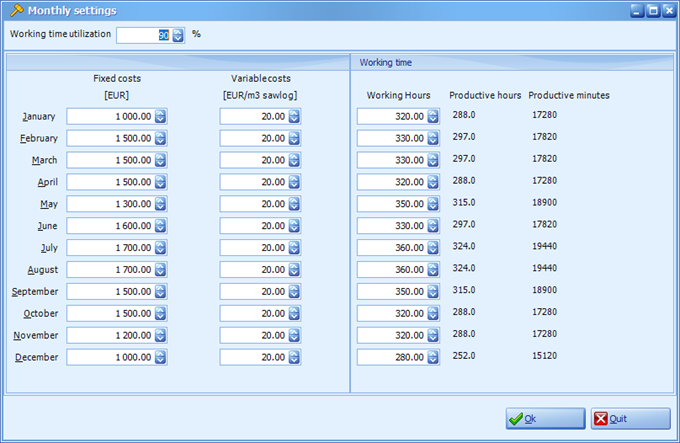Click the Productive minutes column heading
The image size is (680, 443).
[x=569, y=95]
